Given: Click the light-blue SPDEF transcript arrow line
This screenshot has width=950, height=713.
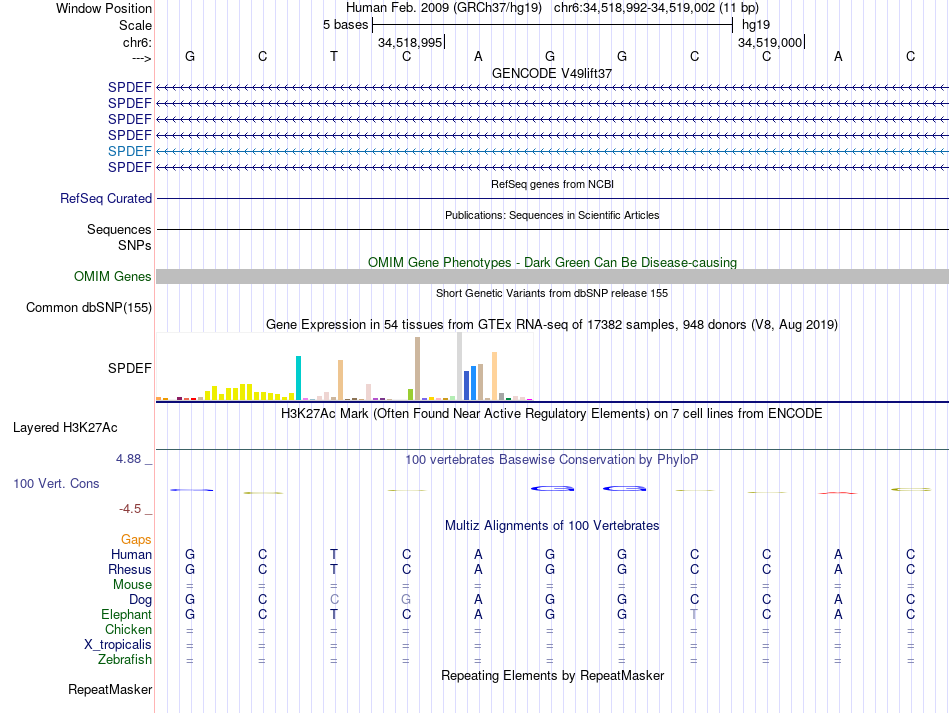Looking at the screenshot, I should point(552,151).
